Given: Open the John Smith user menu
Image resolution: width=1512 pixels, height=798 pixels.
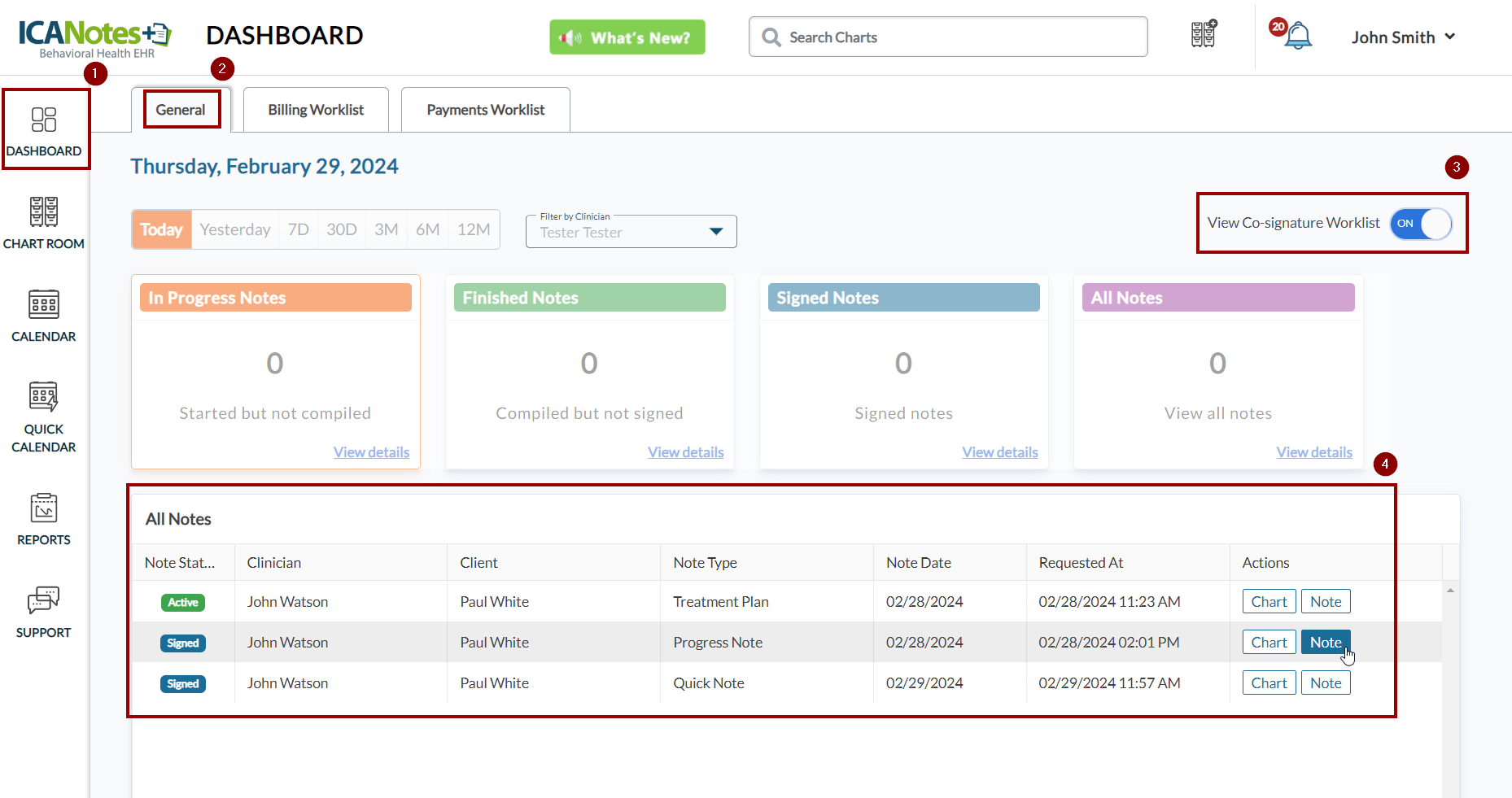Looking at the screenshot, I should point(1403,37).
